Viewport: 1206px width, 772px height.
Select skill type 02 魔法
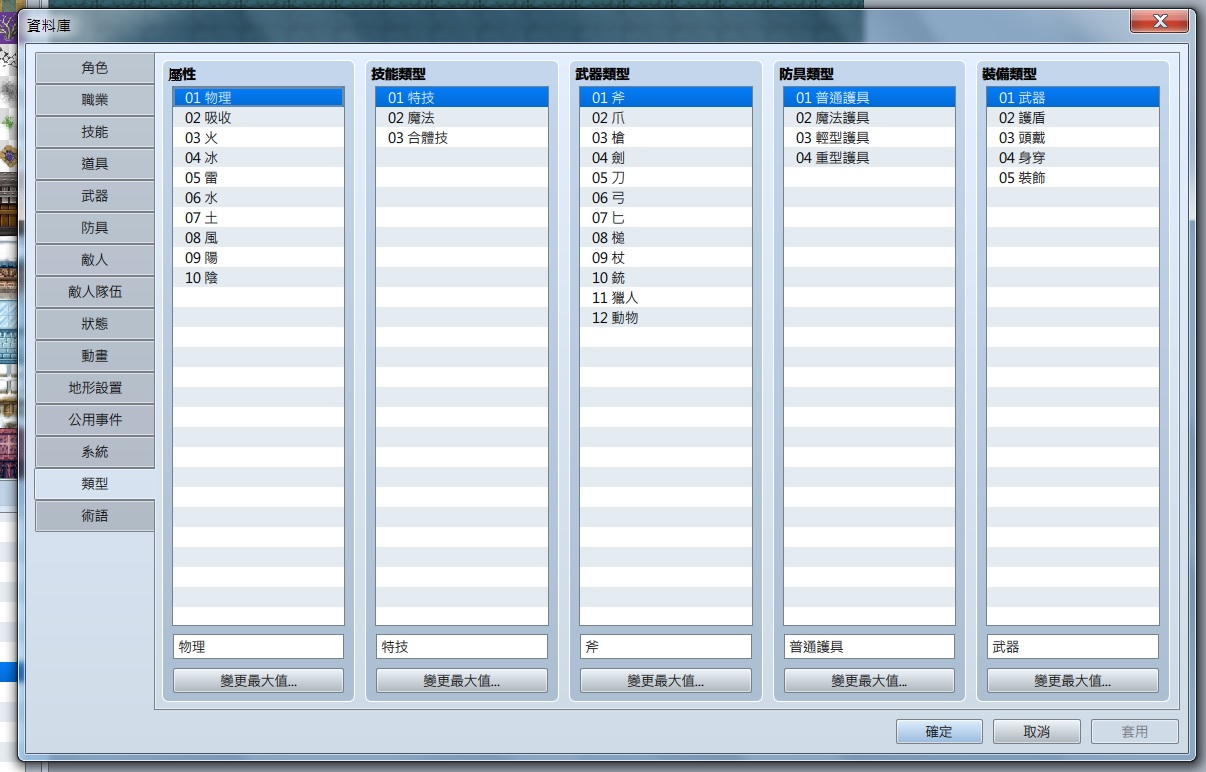462,118
